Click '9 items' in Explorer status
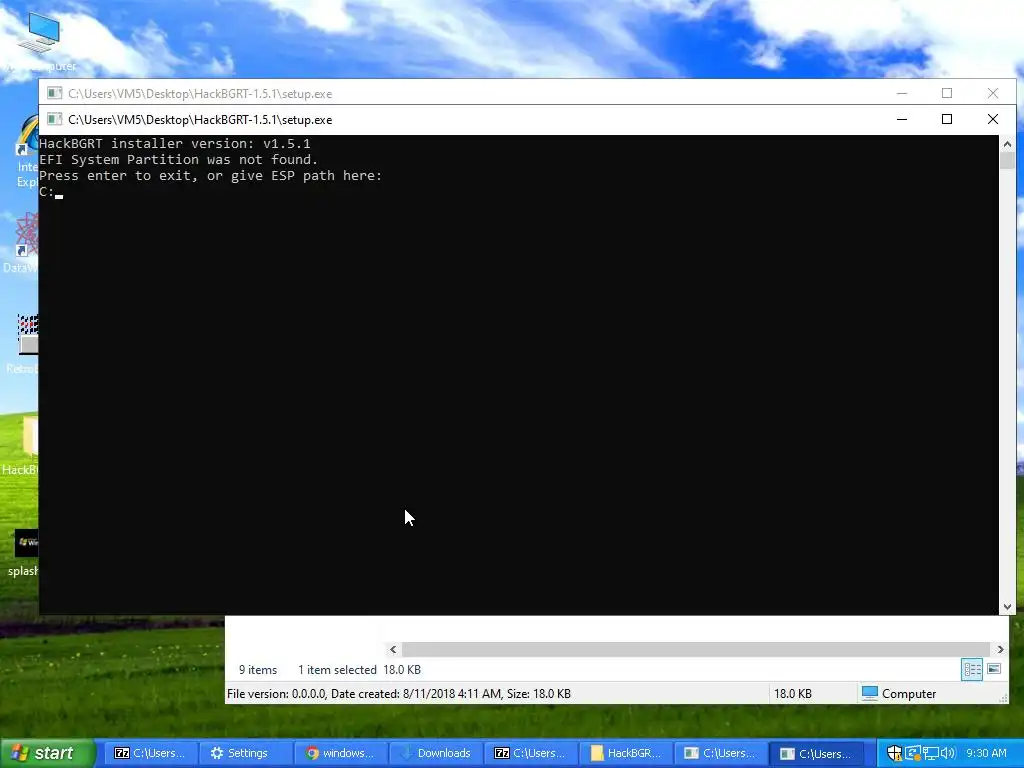 (x=258, y=669)
